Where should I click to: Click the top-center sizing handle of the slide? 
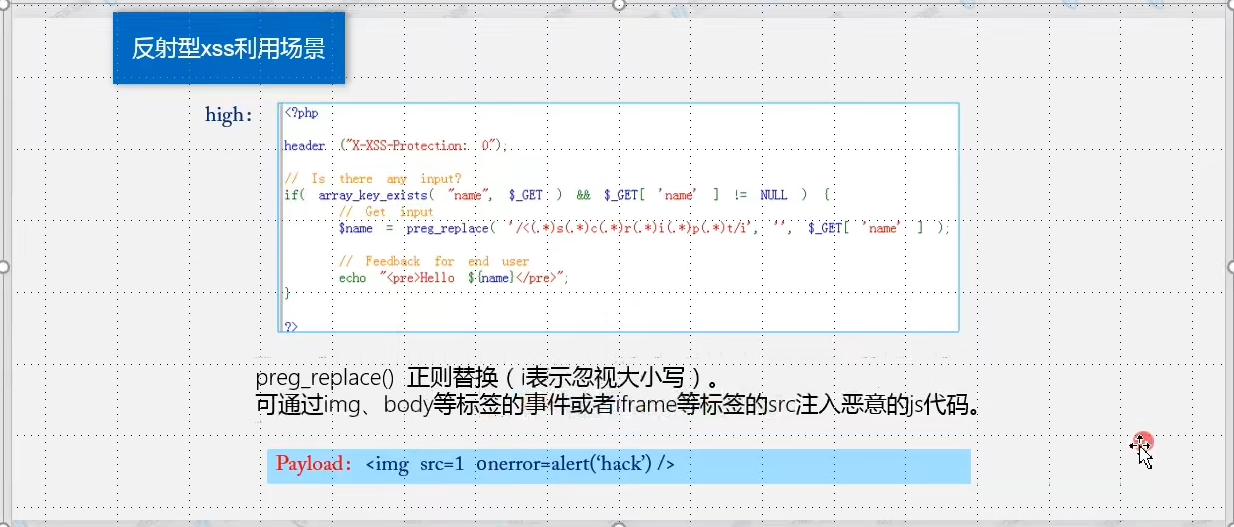pos(618,4)
